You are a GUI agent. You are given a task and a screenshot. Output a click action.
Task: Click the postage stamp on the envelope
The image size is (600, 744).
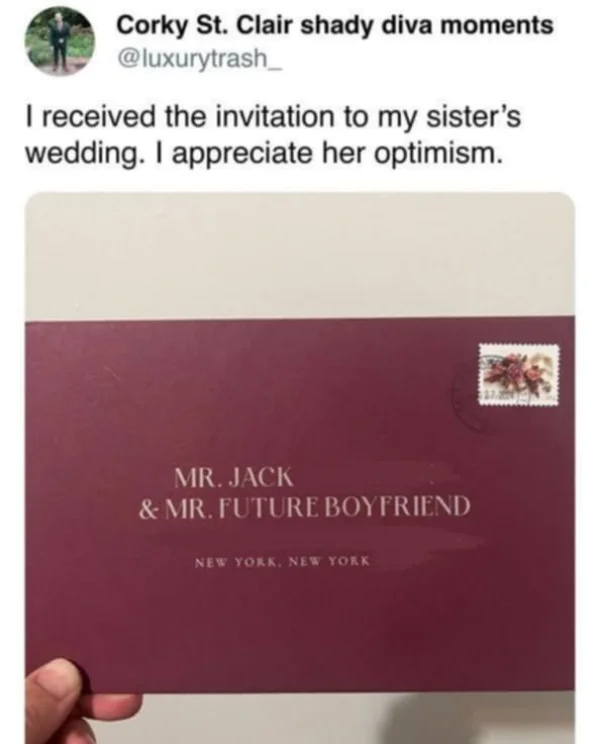click(x=518, y=372)
